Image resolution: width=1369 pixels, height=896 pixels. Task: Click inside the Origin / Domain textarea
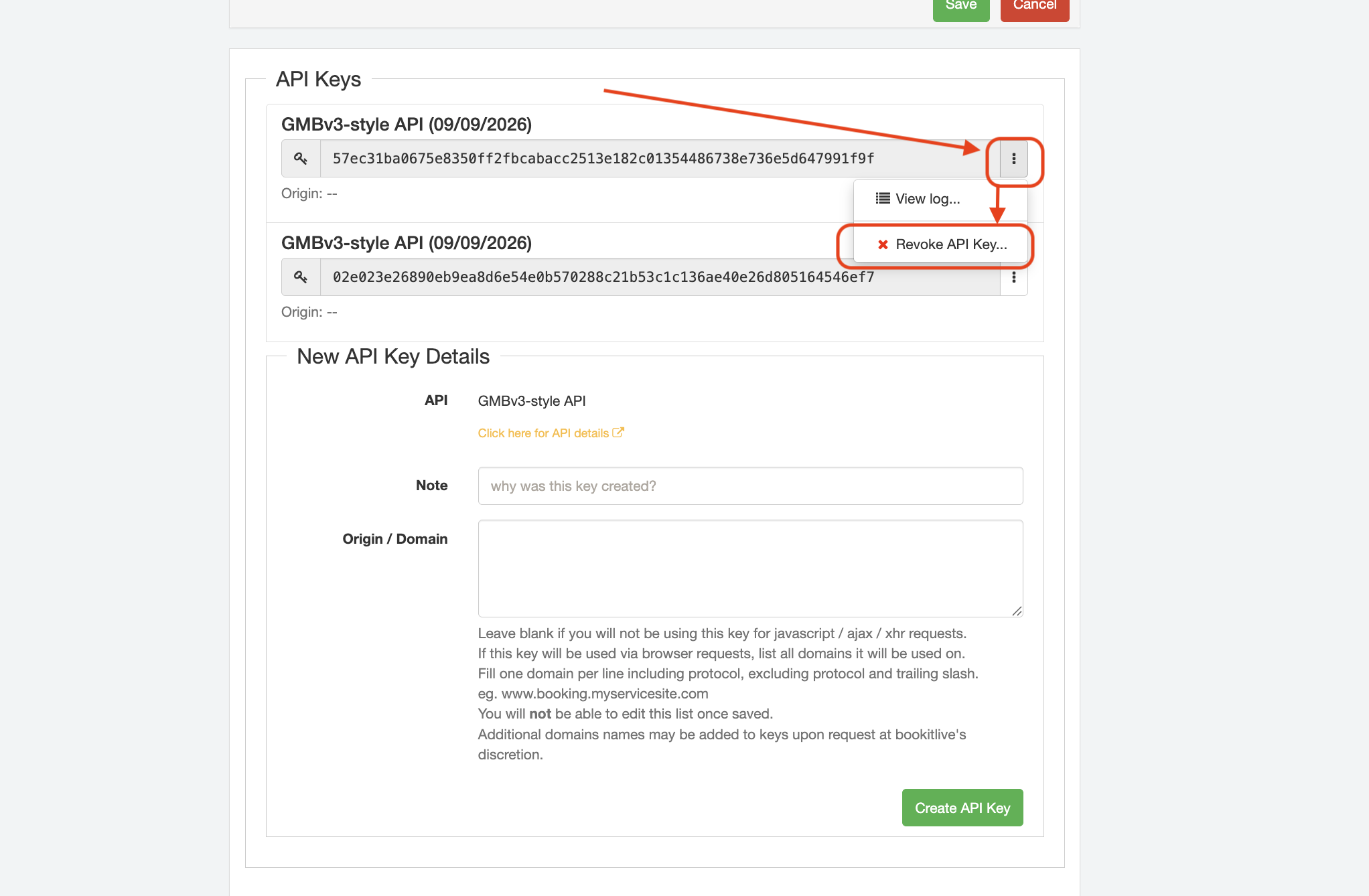[x=750, y=569]
